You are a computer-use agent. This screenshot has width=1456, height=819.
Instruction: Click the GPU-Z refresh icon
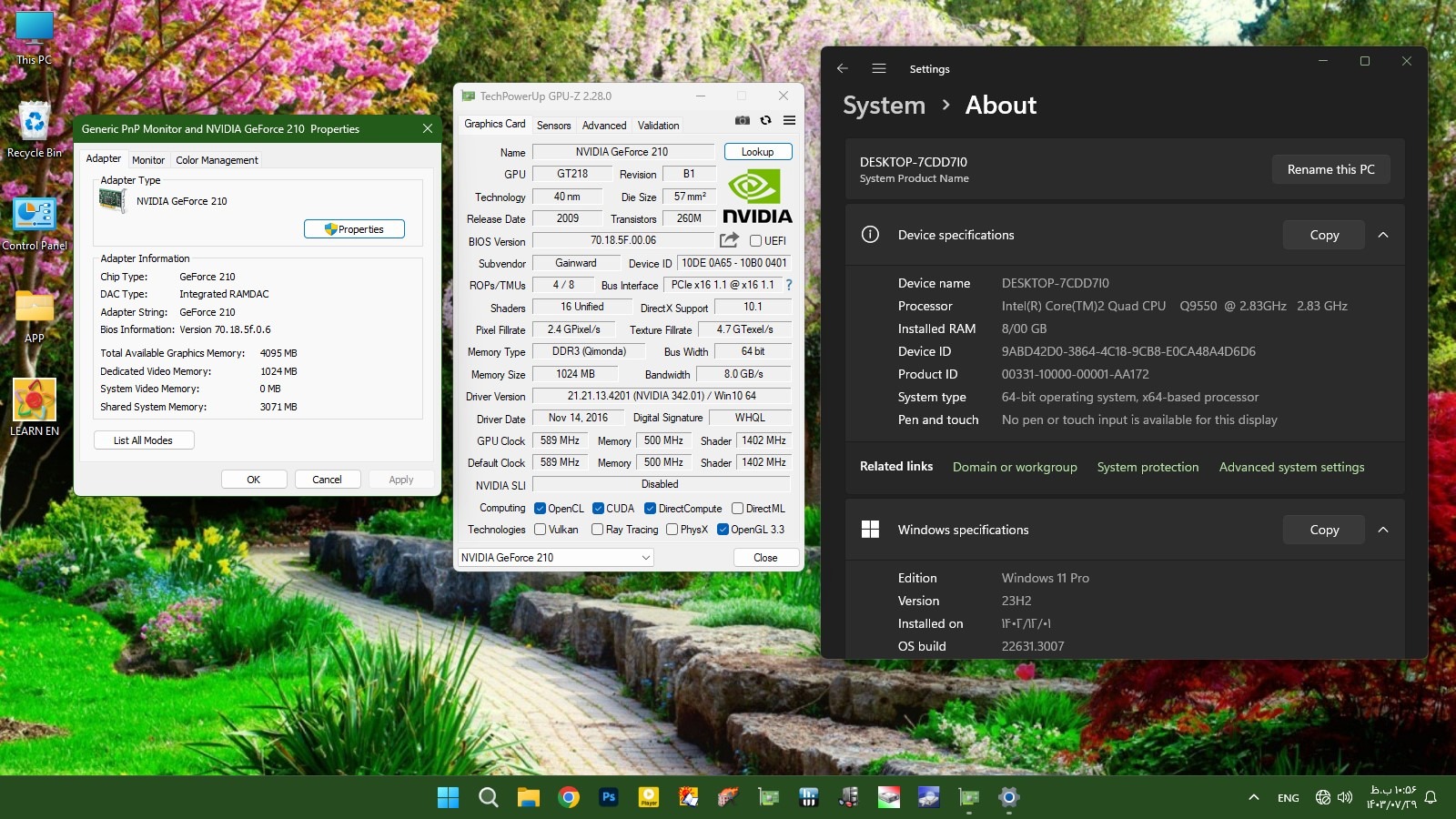click(x=766, y=120)
